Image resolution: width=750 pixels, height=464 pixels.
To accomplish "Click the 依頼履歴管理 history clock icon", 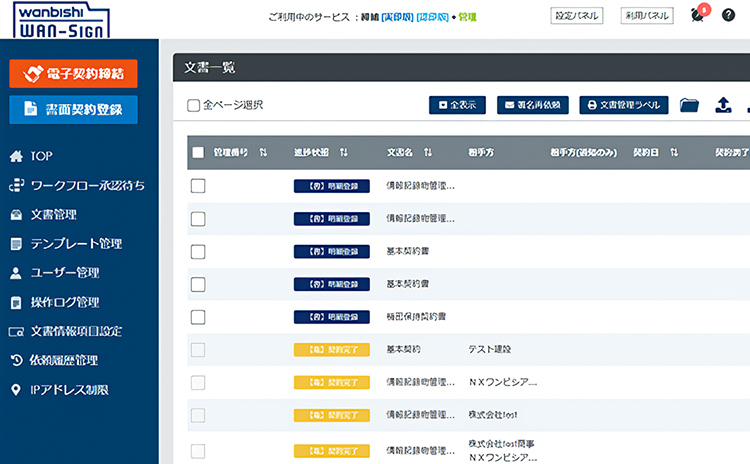I will pos(15,360).
